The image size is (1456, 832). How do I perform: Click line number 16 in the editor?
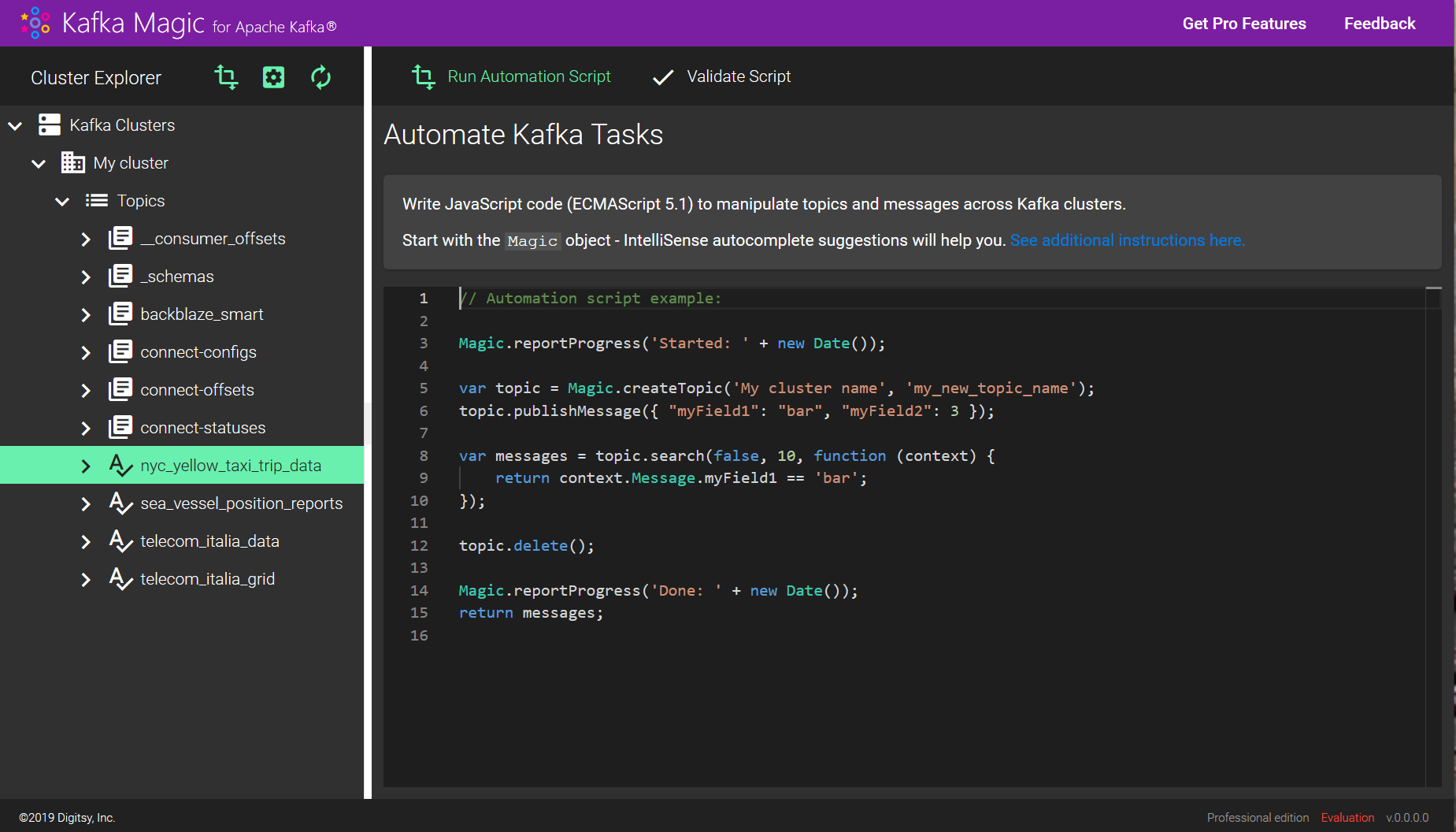pyautogui.click(x=419, y=636)
